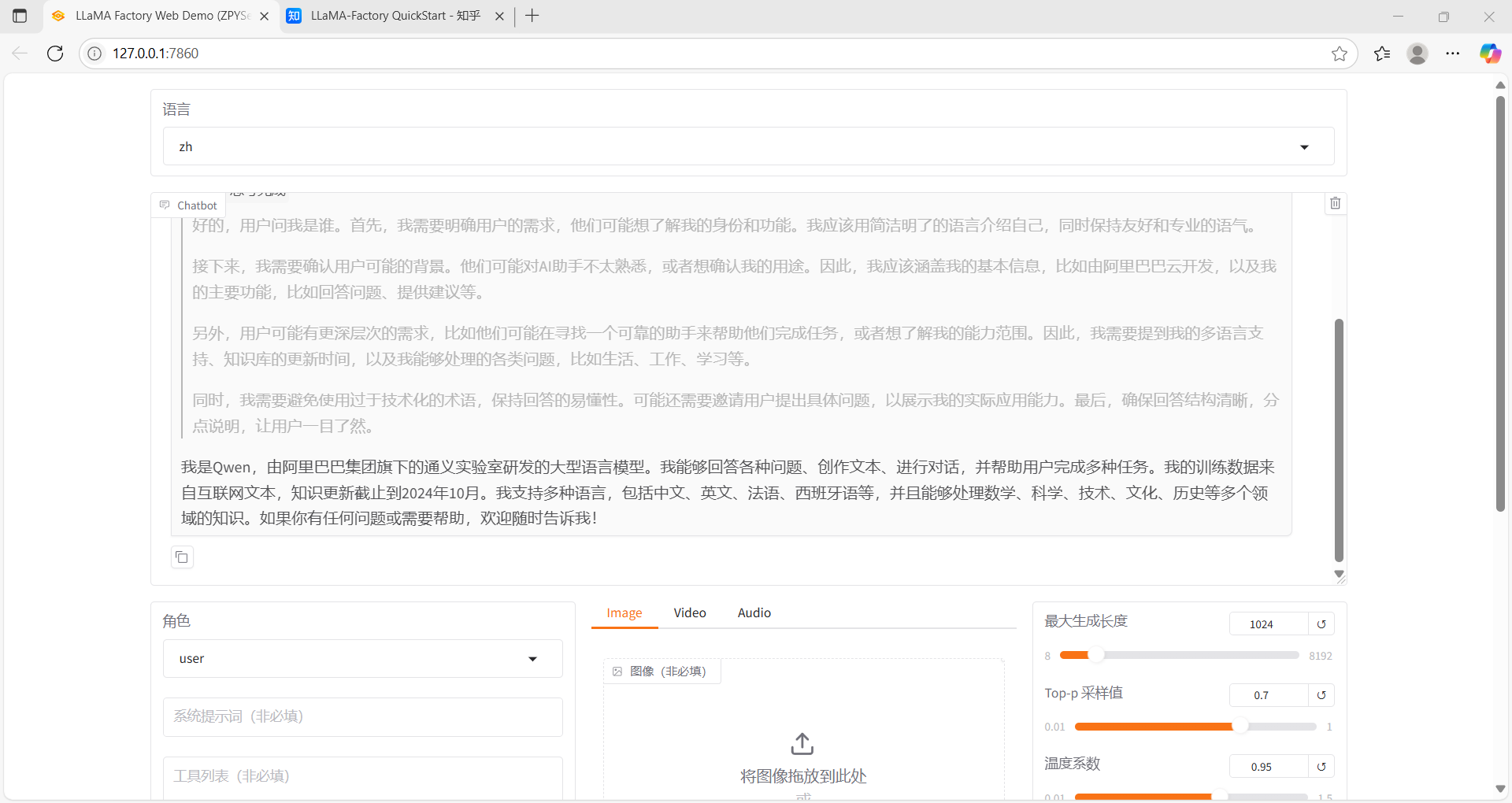The image size is (1512, 803).
Task: Click the 工具列表 input field
Action: [362, 777]
